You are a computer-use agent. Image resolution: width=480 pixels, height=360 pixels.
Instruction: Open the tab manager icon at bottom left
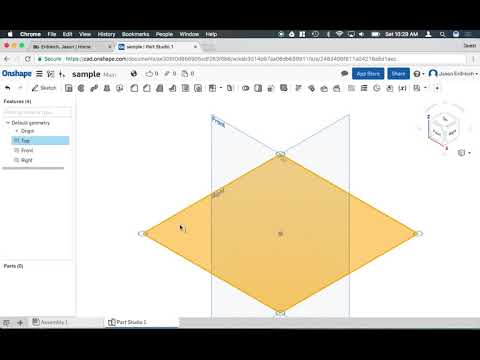coord(6,322)
